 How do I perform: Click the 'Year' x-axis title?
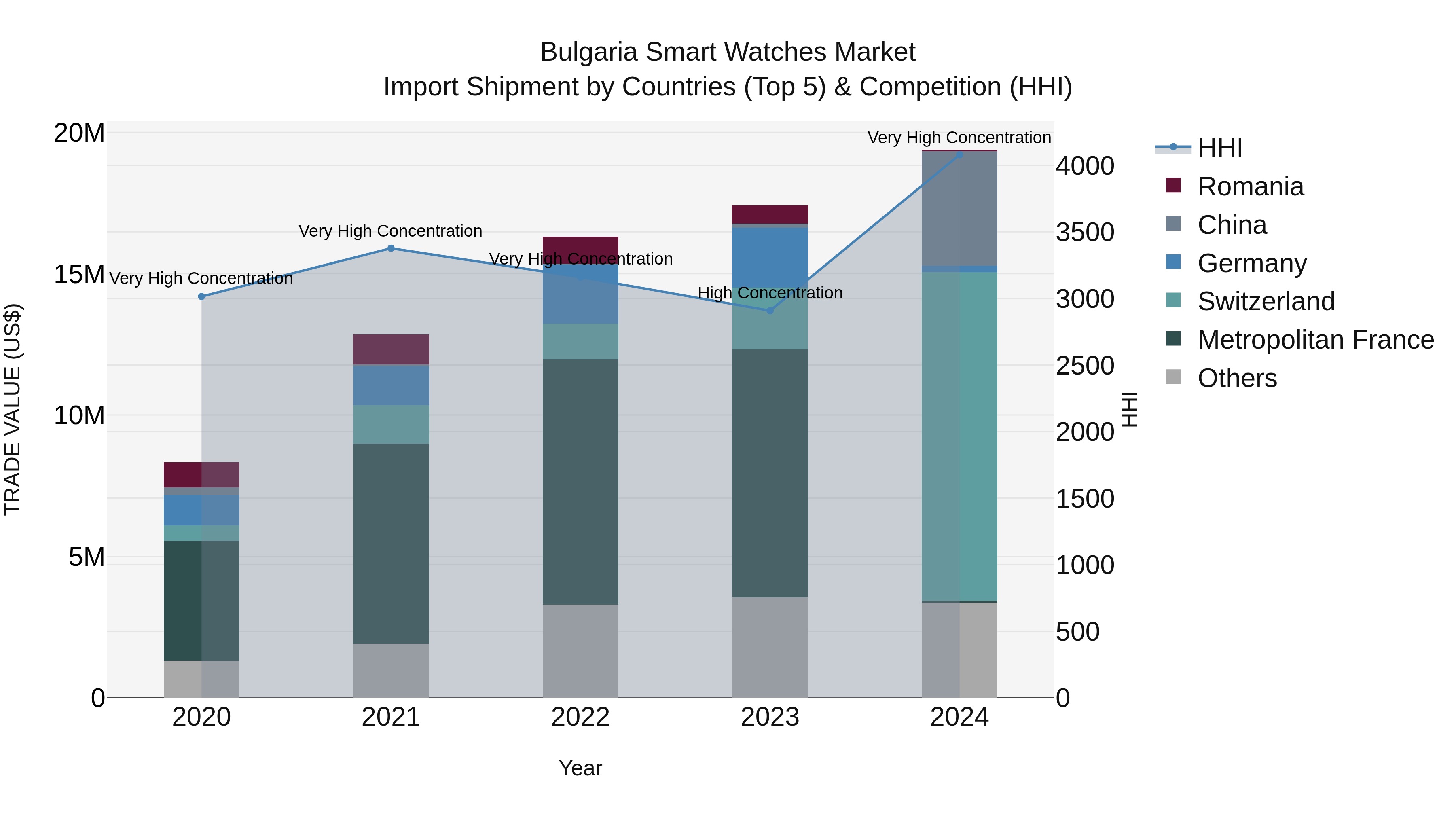tap(580, 769)
